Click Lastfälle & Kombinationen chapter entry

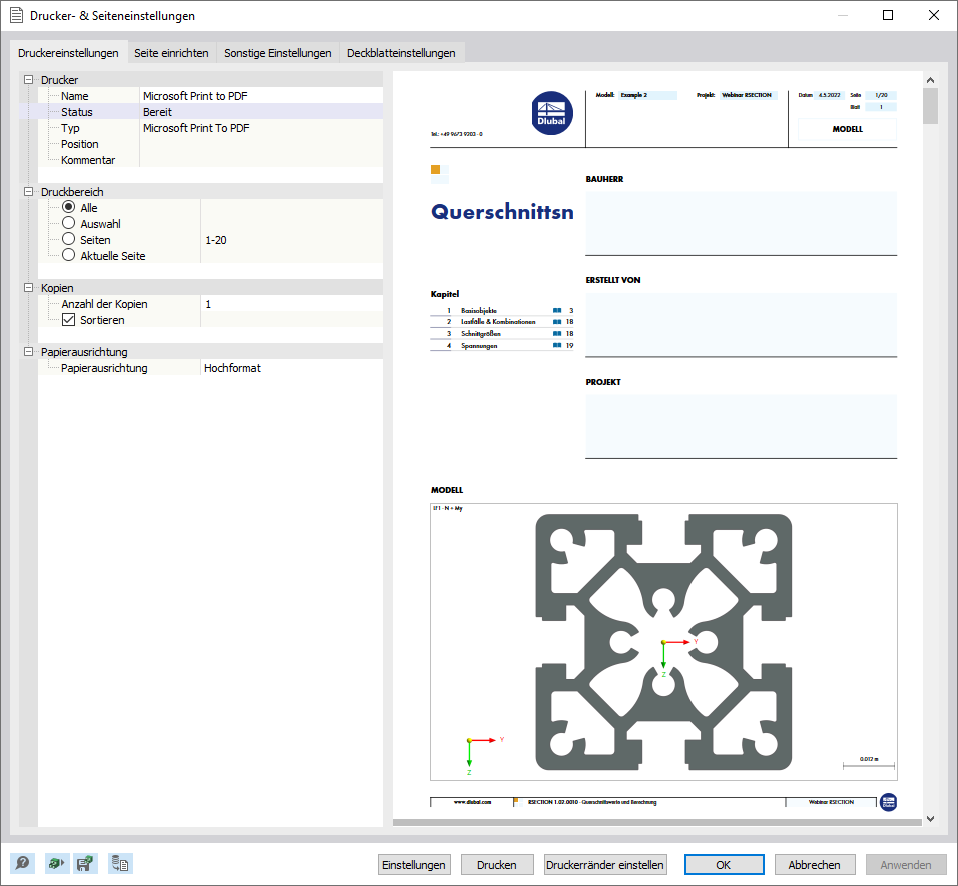tap(502, 321)
